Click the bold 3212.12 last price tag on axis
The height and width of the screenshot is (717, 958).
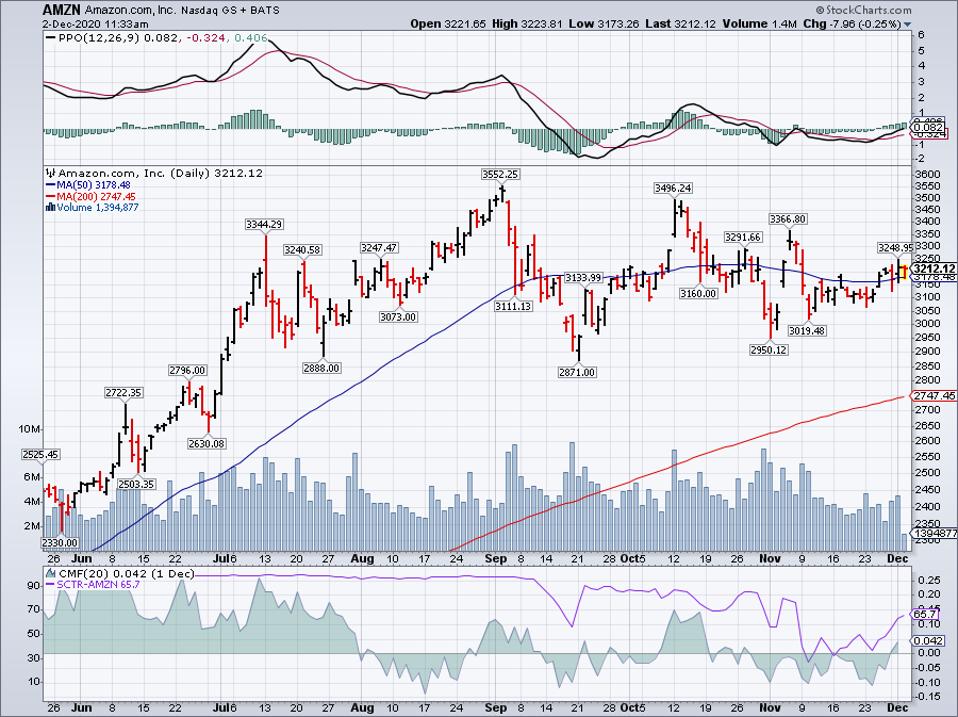coord(933,269)
